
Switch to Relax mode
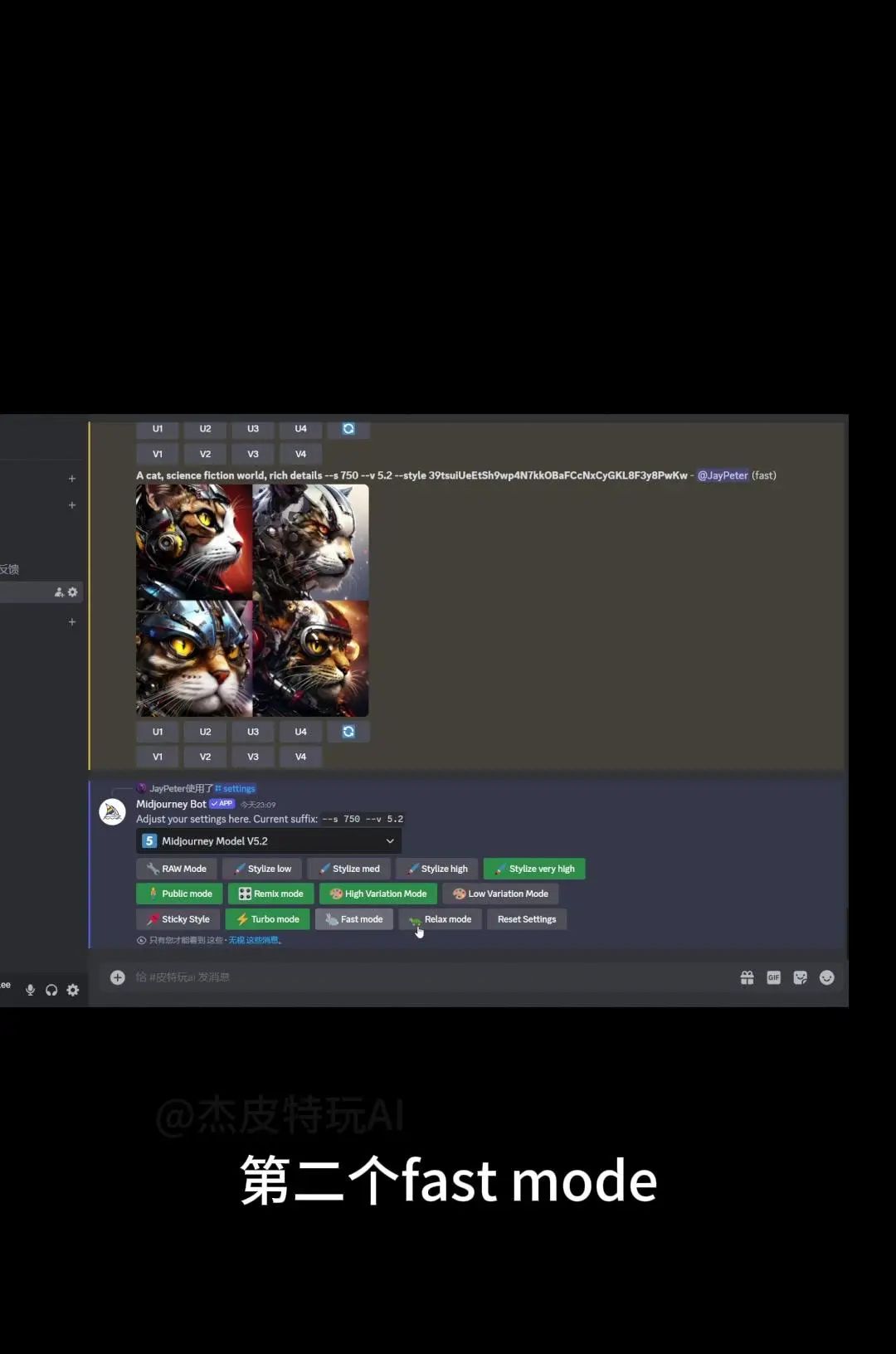[x=441, y=919]
